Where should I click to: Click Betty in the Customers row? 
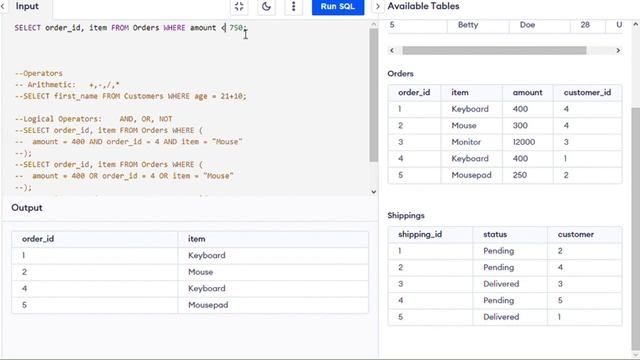pyautogui.click(x=468, y=24)
